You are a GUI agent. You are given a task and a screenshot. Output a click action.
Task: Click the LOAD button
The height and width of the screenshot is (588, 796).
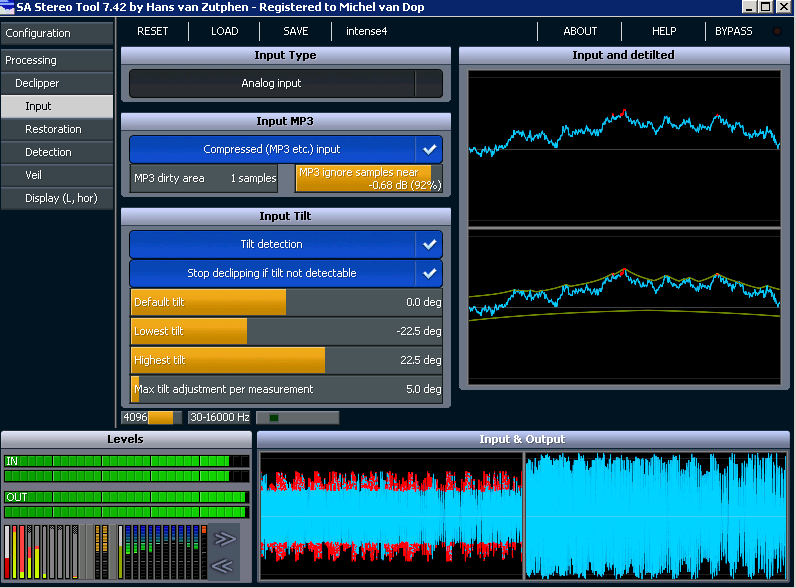[x=224, y=31]
